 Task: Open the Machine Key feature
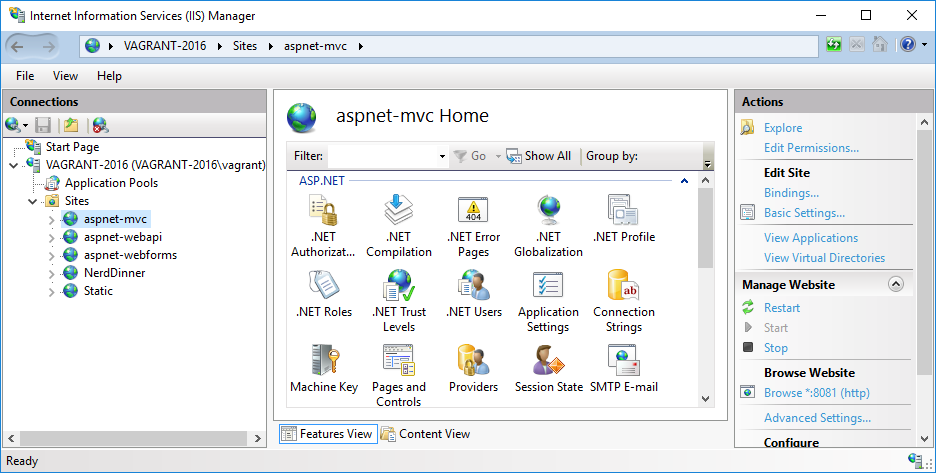(324, 369)
